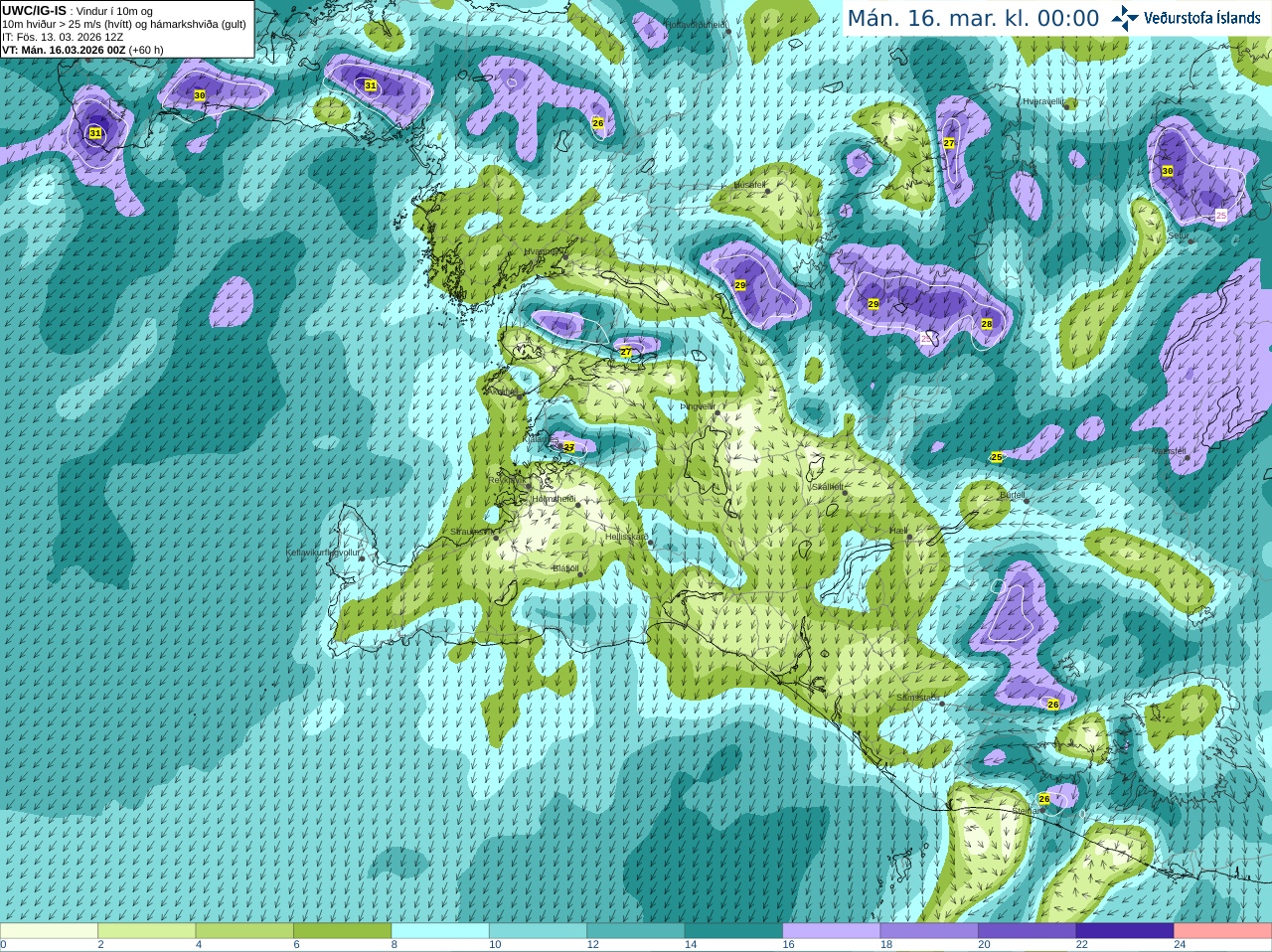Click the Búrfell station label
This screenshot has width=1272, height=952.
(1013, 494)
